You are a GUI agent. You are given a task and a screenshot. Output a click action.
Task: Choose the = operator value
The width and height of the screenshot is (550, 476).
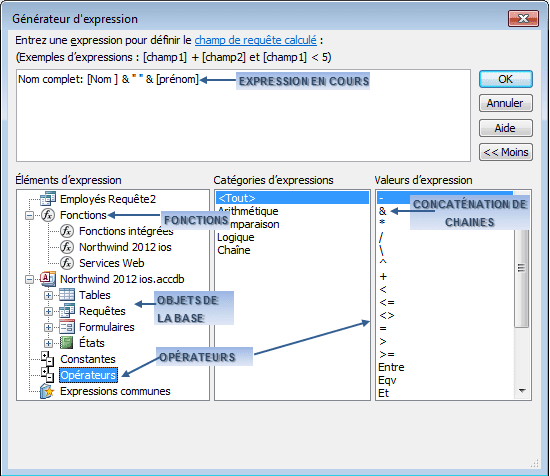click(x=383, y=328)
